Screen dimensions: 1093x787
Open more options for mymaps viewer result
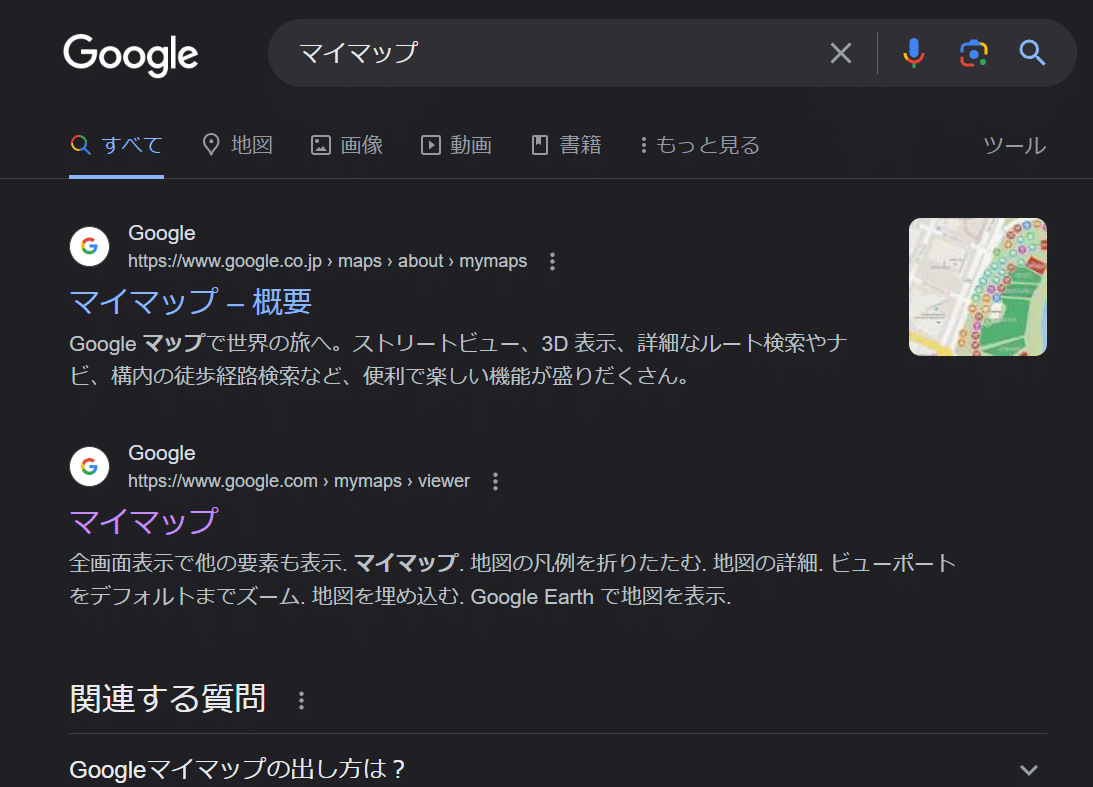click(x=495, y=482)
